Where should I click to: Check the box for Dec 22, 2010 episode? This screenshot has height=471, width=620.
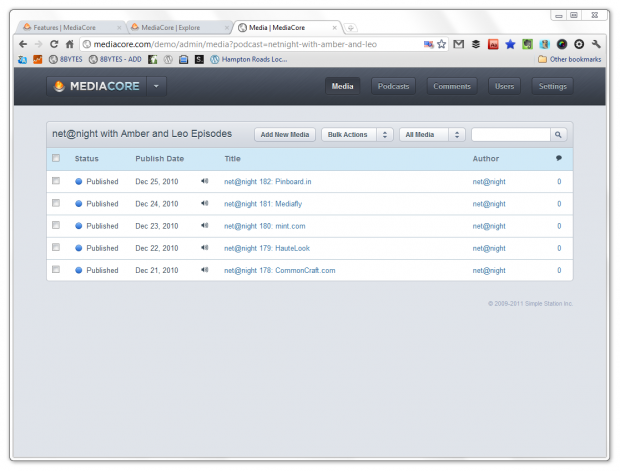[56, 247]
